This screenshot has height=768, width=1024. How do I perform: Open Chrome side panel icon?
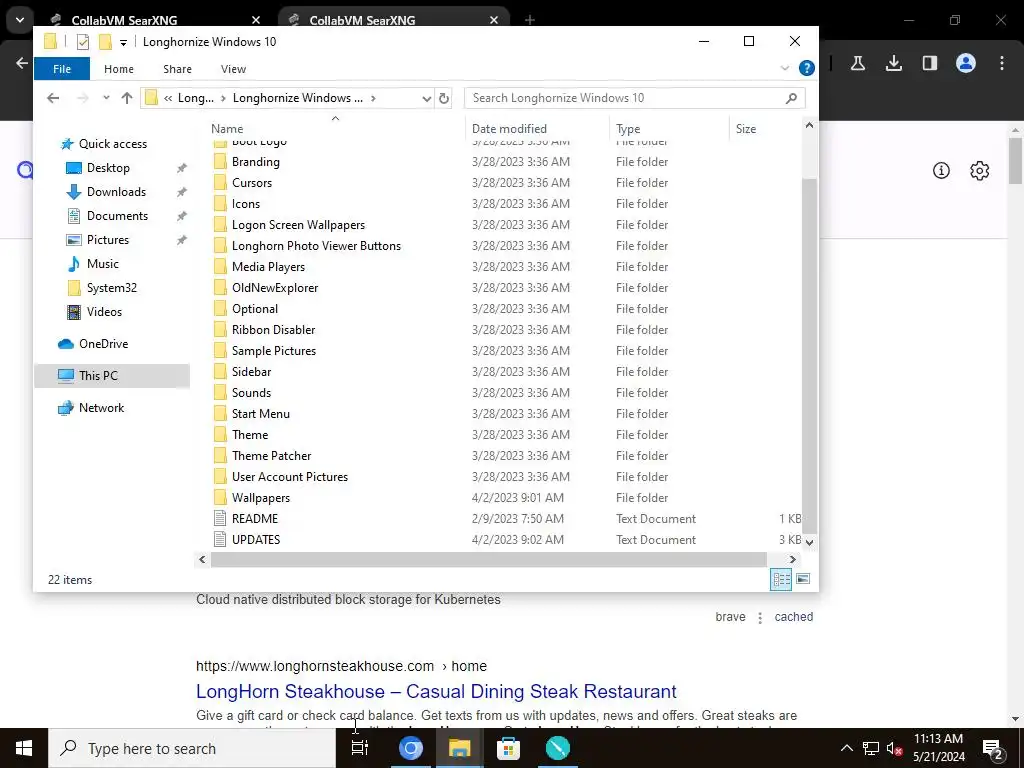(929, 63)
